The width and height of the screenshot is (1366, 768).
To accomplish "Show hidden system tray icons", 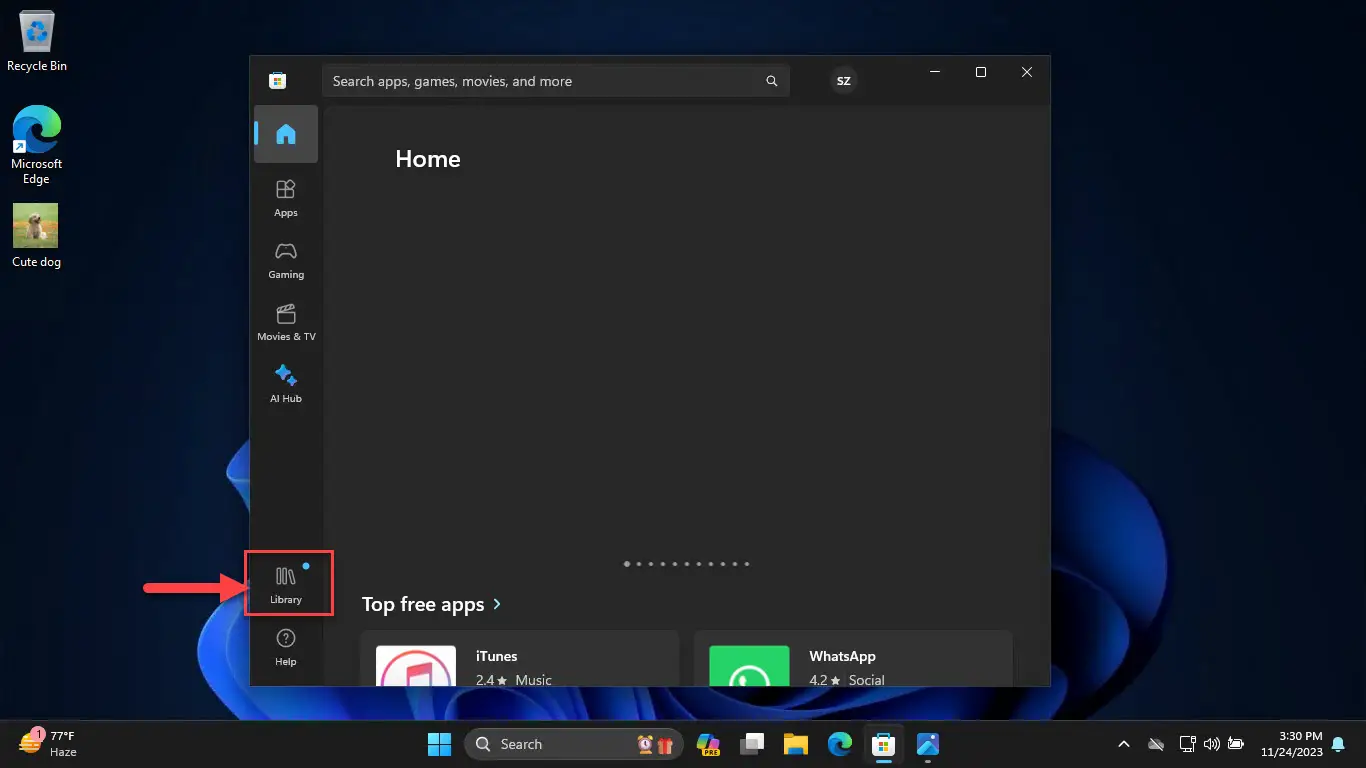I will pos(1124,744).
